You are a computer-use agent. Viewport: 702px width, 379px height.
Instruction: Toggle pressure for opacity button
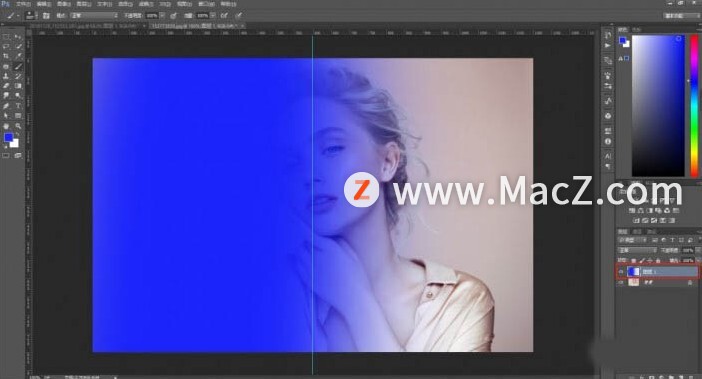coord(173,16)
